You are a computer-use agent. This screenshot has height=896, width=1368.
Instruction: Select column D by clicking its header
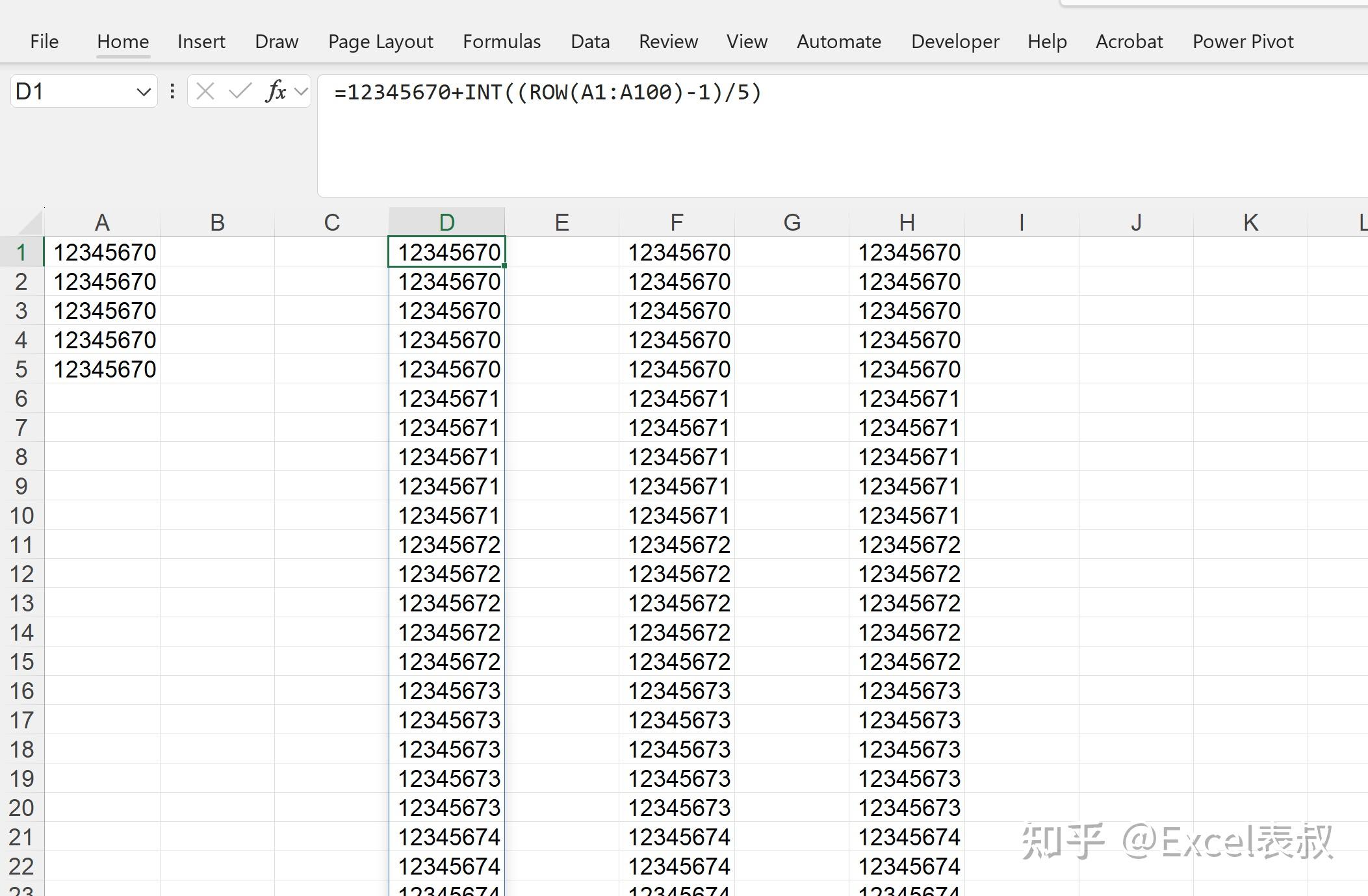(x=446, y=221)
